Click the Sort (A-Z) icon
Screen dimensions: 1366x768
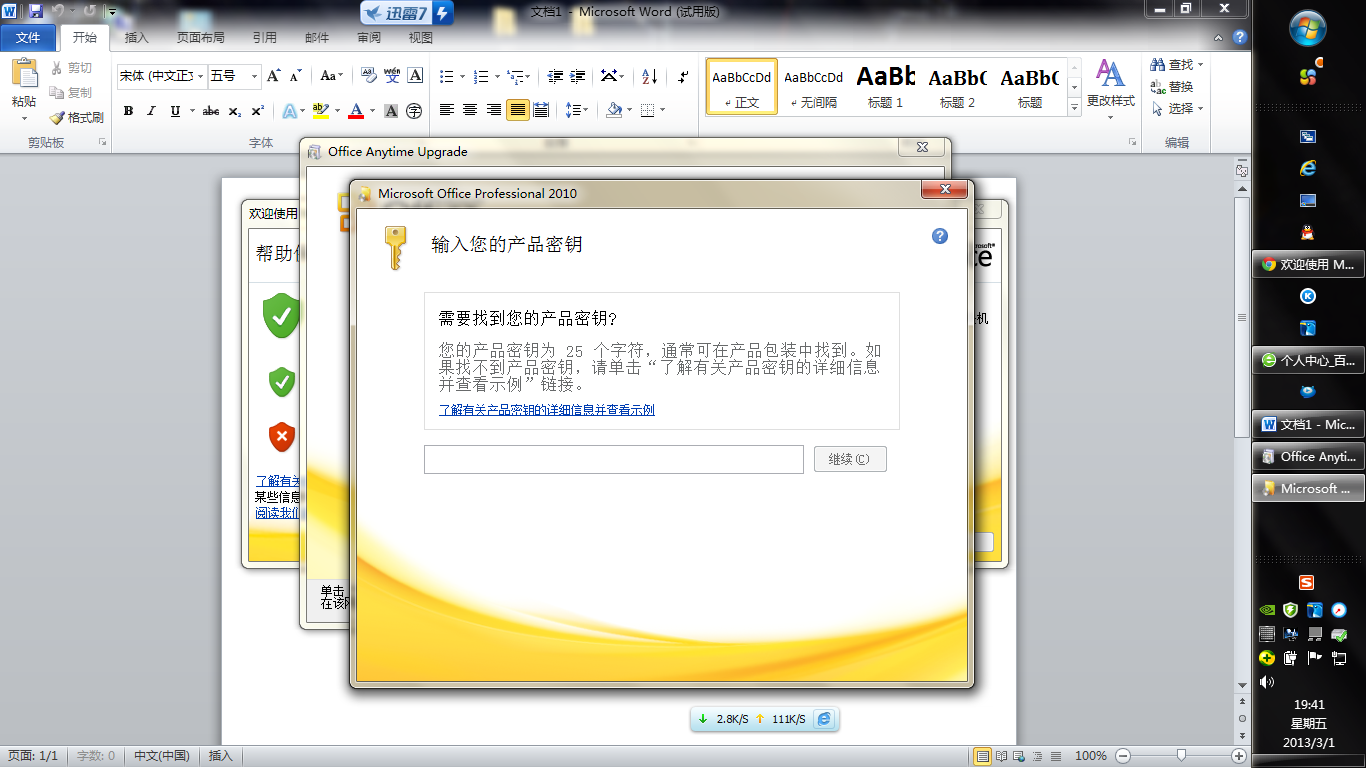[x=649, y=76]
